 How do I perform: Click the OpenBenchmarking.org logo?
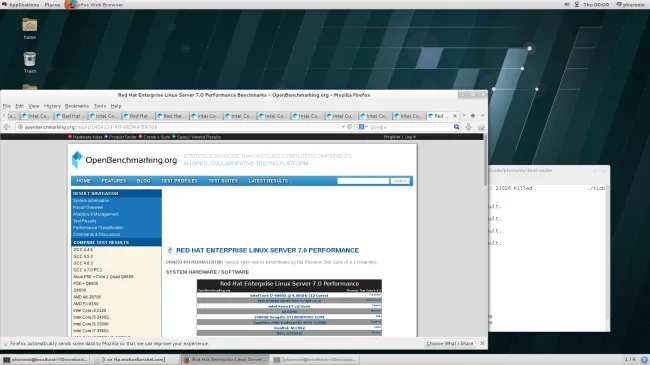pyautogui.click(x=124, y=160)
